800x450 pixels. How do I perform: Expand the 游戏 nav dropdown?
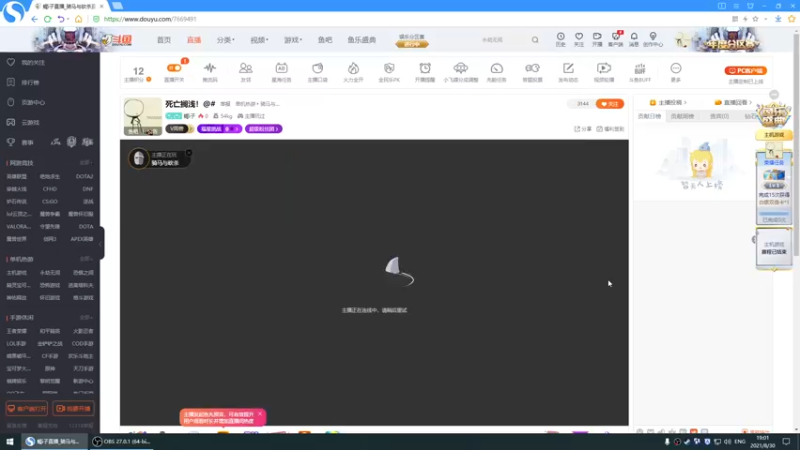point(293,40)
